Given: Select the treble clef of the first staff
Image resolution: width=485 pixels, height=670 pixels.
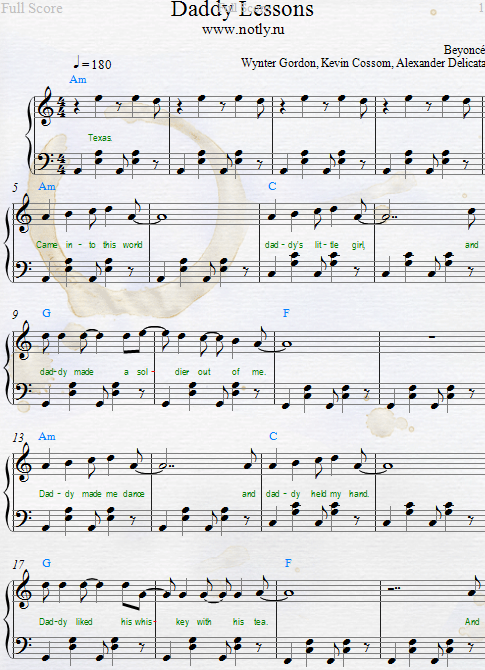Looking at the screenshot, I should 45,107.
